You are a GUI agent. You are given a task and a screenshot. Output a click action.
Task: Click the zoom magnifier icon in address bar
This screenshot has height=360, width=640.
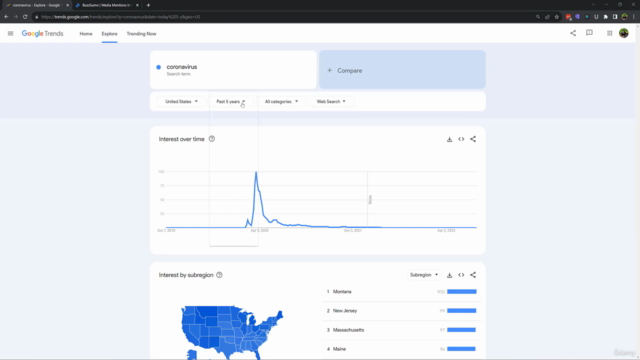pos(538,17)
